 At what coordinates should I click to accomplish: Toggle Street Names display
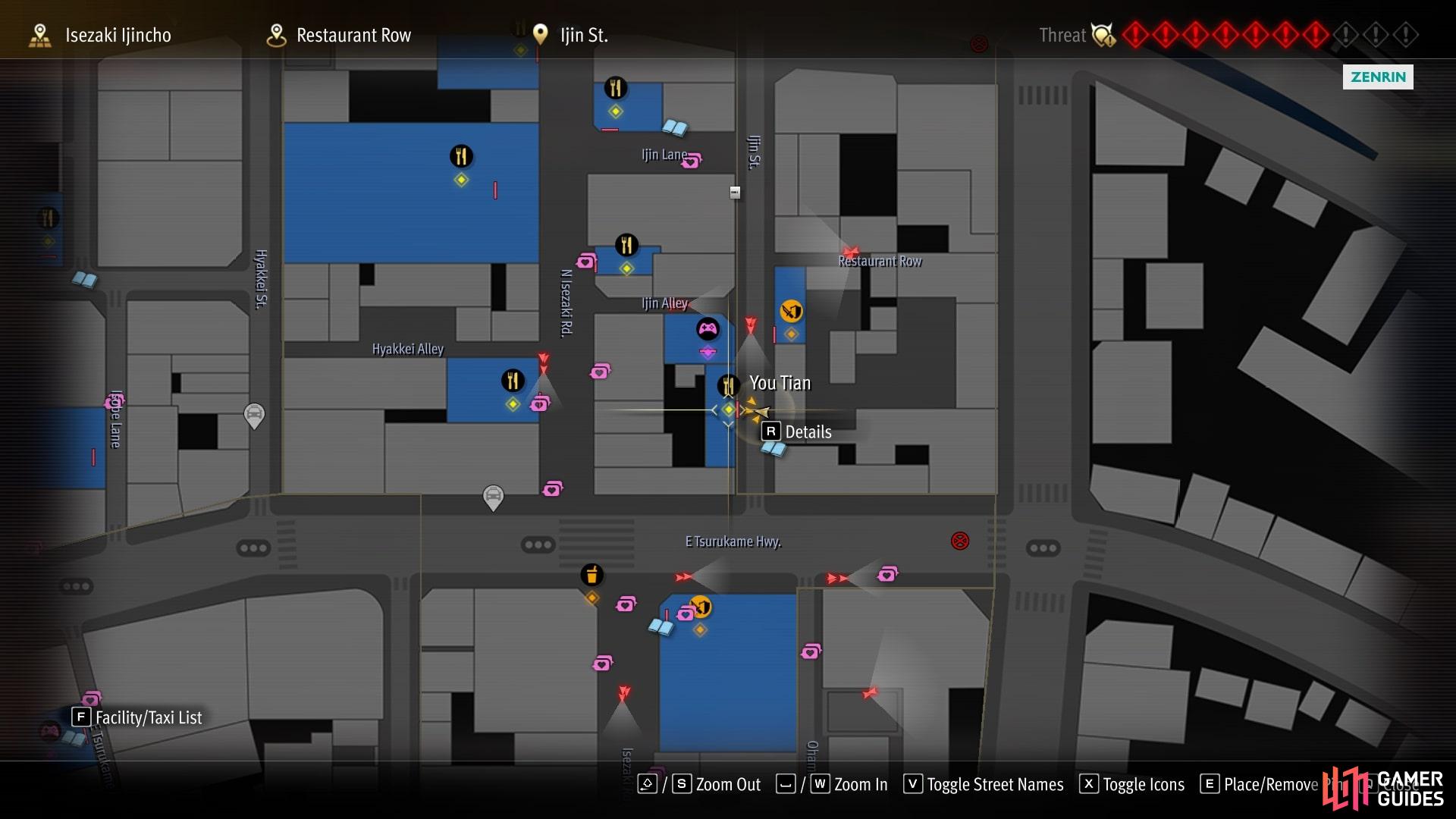[984, 784]
